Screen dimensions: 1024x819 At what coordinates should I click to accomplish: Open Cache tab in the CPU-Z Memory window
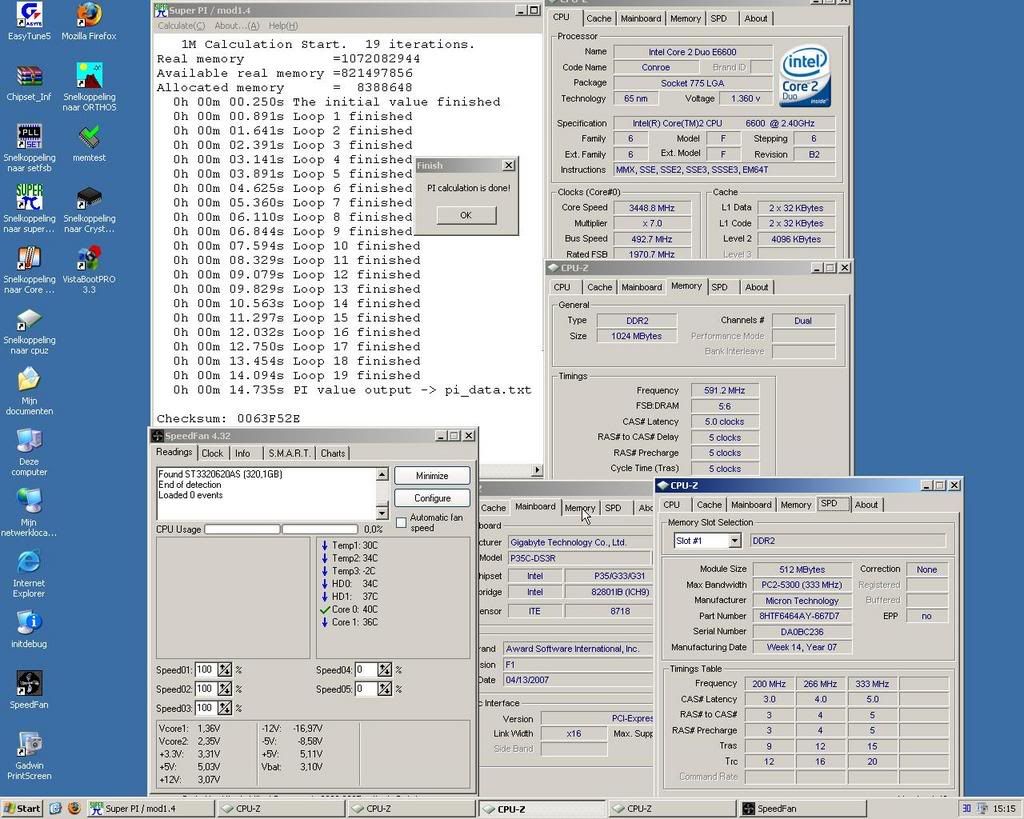pos(600,287)
